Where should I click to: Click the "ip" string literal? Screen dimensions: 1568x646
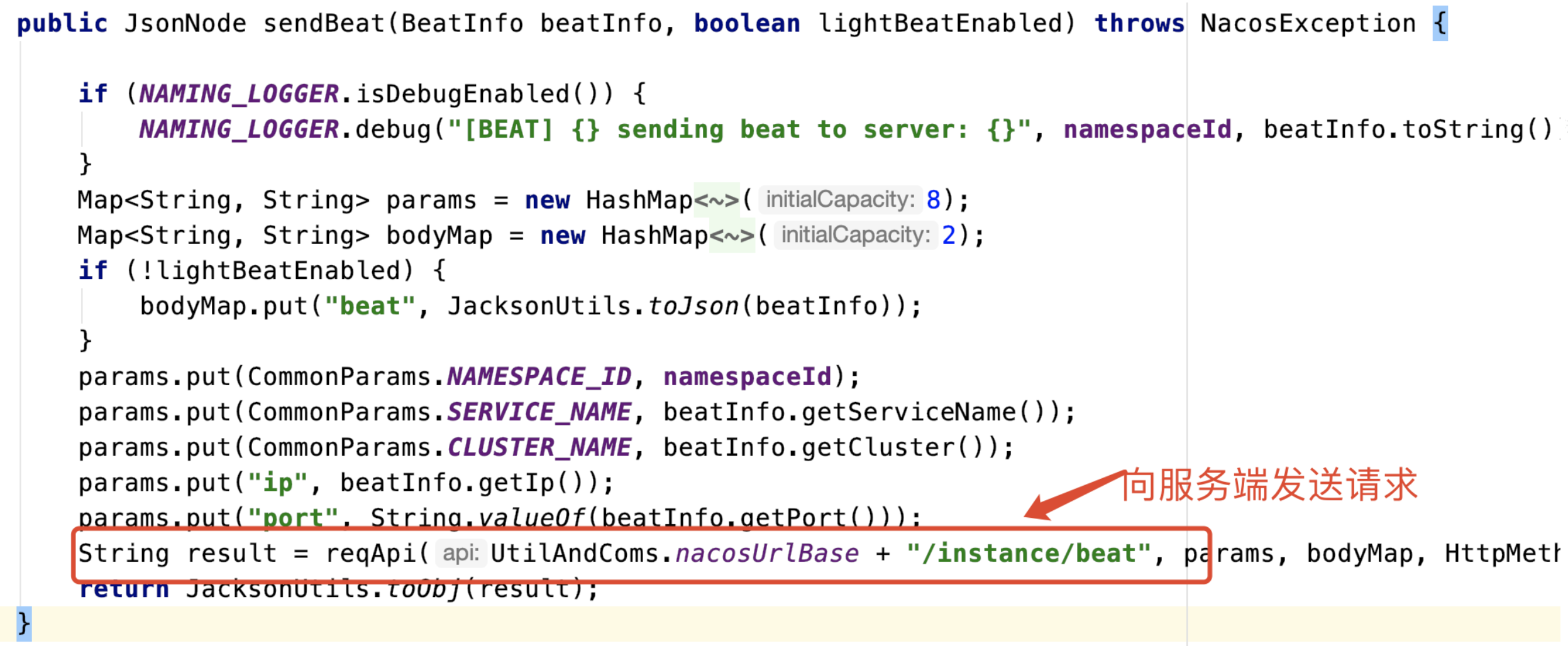click(x=277, y=483)
